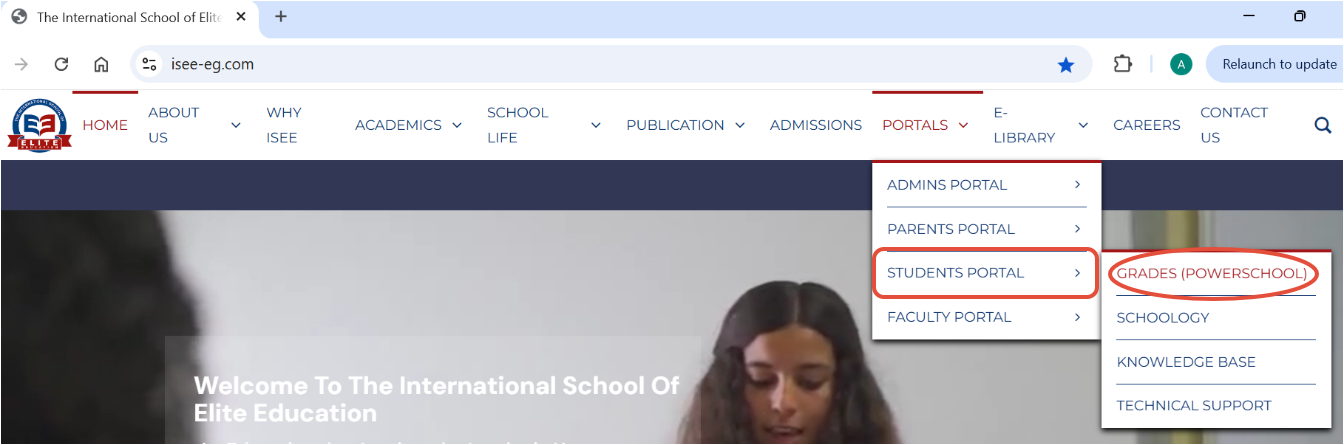Open the site search magnifier icon

click(1322, 125)
